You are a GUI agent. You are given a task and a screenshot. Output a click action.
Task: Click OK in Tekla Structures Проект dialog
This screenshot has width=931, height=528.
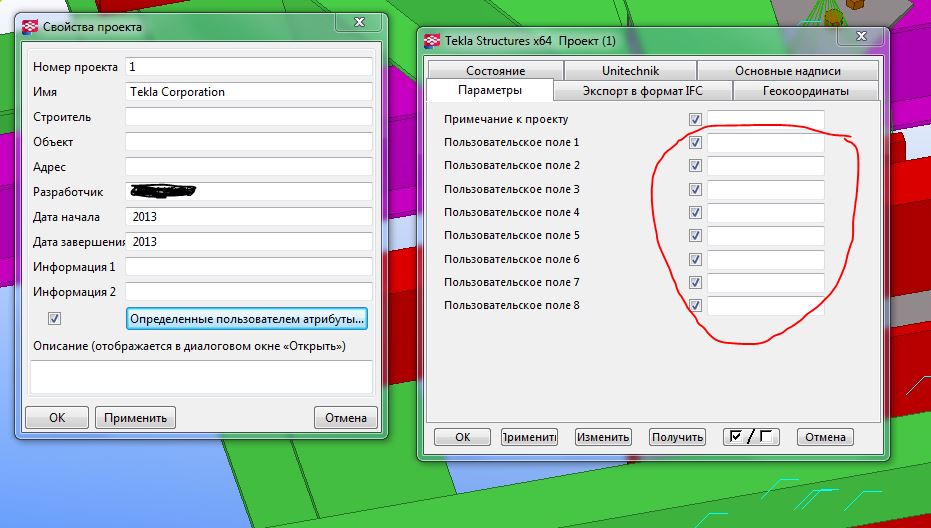point(463,437)
